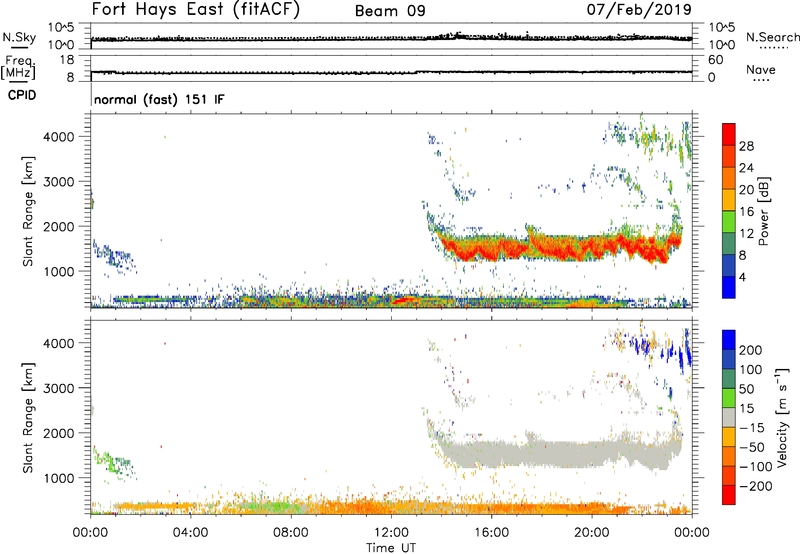
Task: Click the "N.Search" legend label
Action: point(772,37)
